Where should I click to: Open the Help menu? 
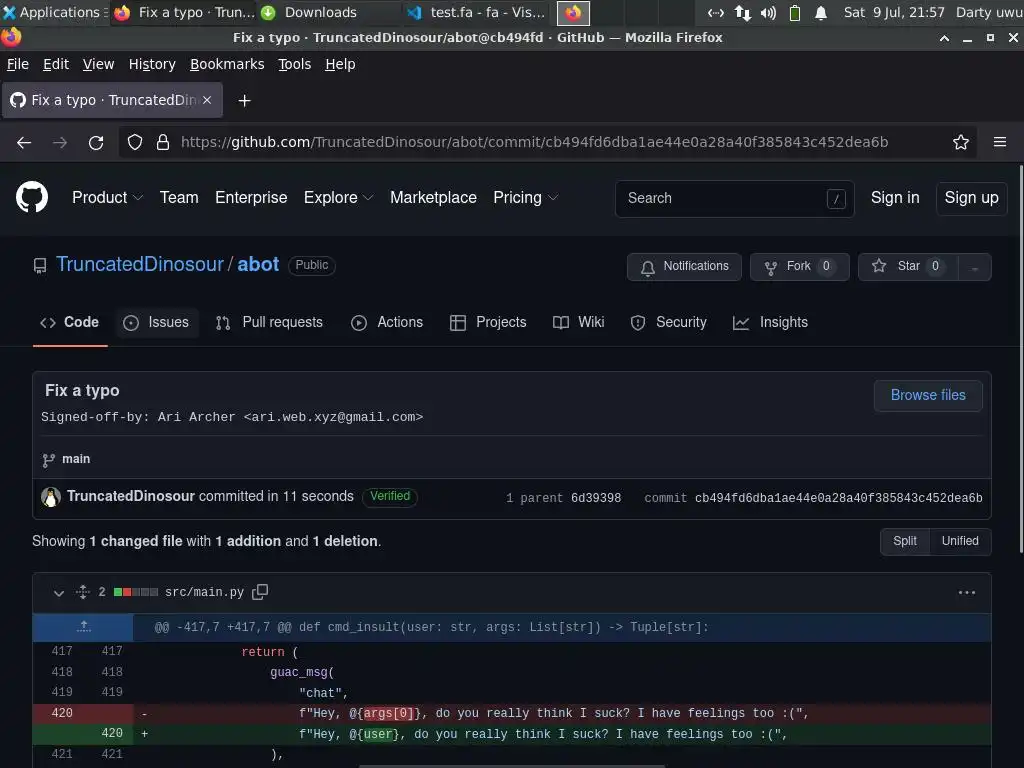pos(340,64)
